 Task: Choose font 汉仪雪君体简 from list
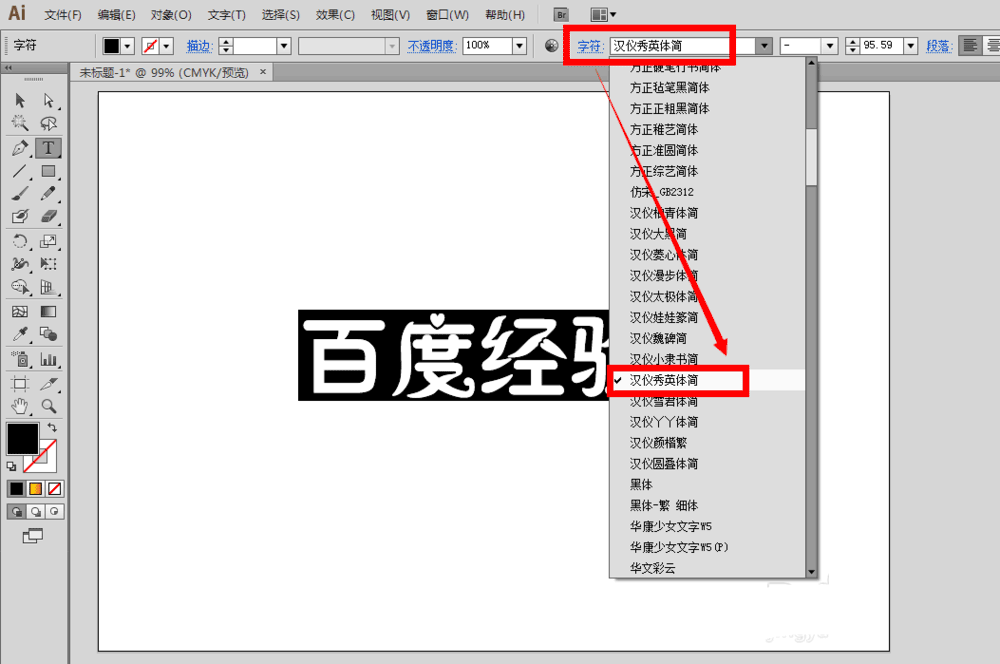(707, 401)
